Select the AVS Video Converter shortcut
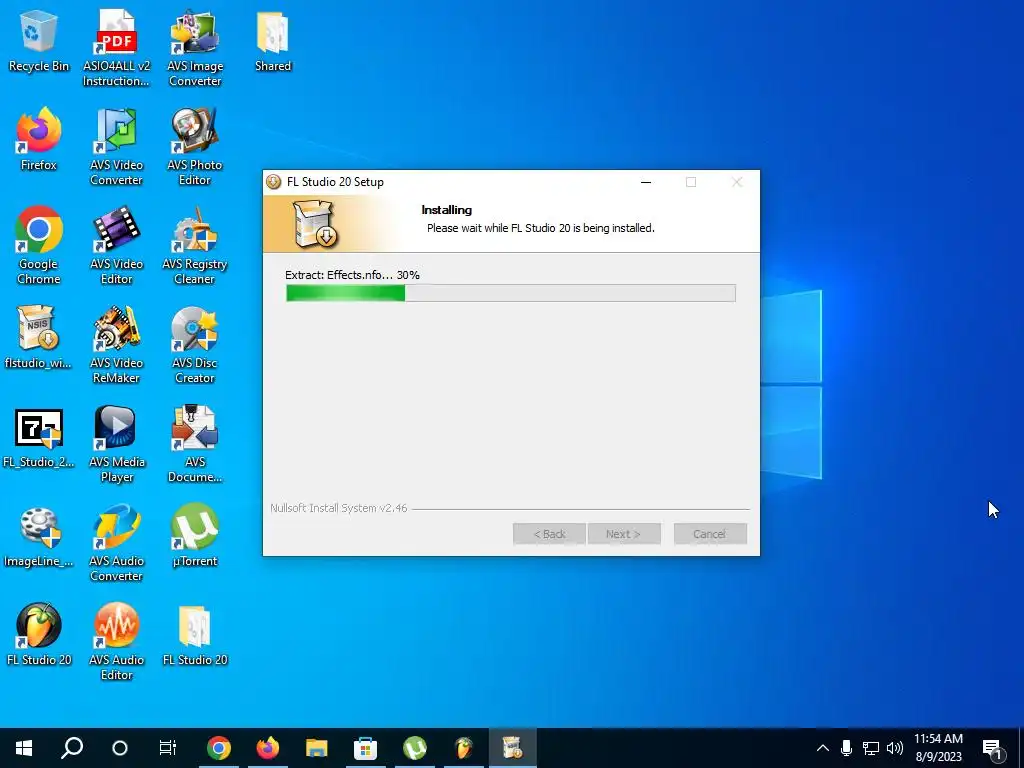Viewport: 1024px width, 768px height. pos(116,147)
